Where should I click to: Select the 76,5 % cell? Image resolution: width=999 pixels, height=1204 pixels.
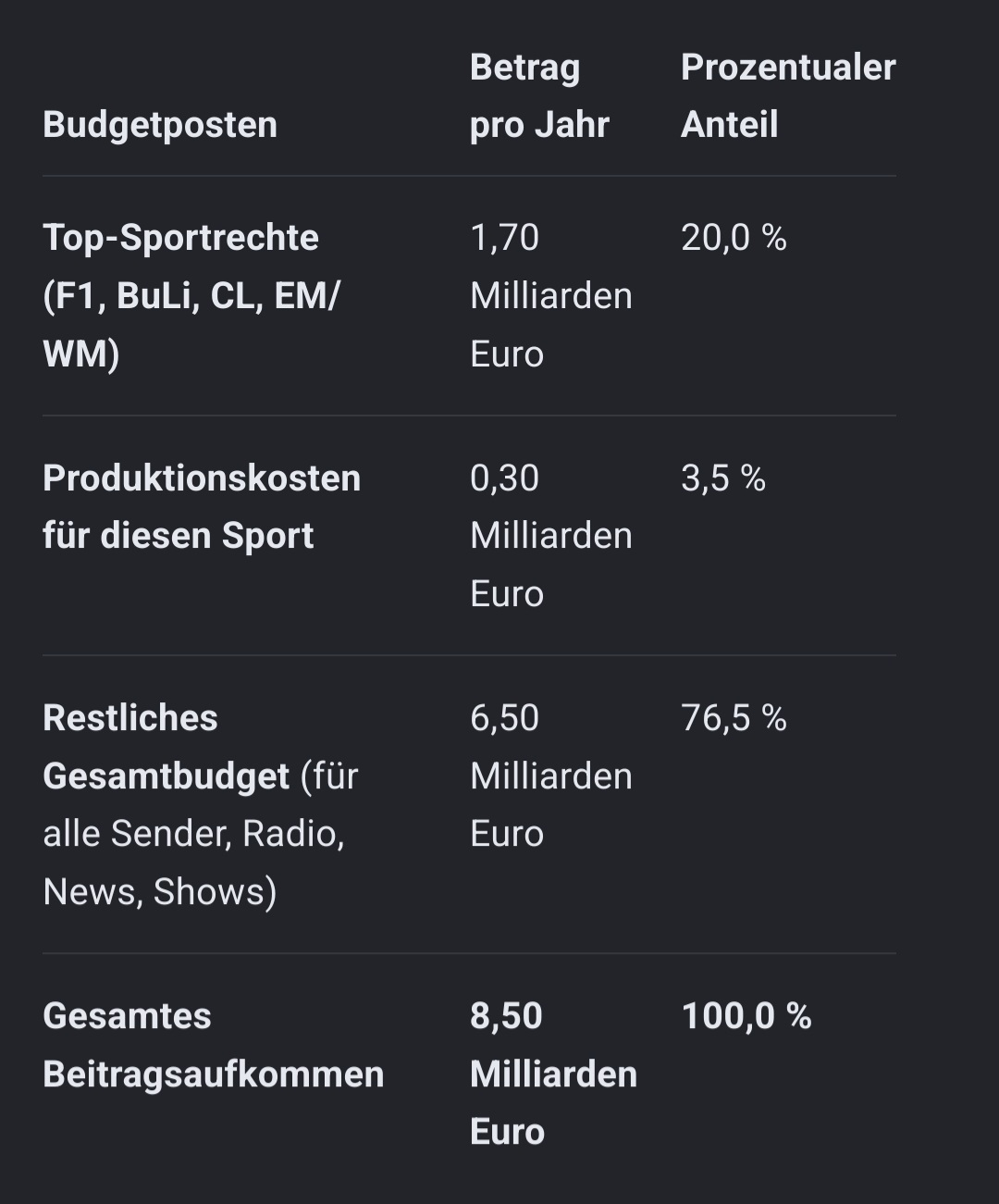tap(734, 718)
